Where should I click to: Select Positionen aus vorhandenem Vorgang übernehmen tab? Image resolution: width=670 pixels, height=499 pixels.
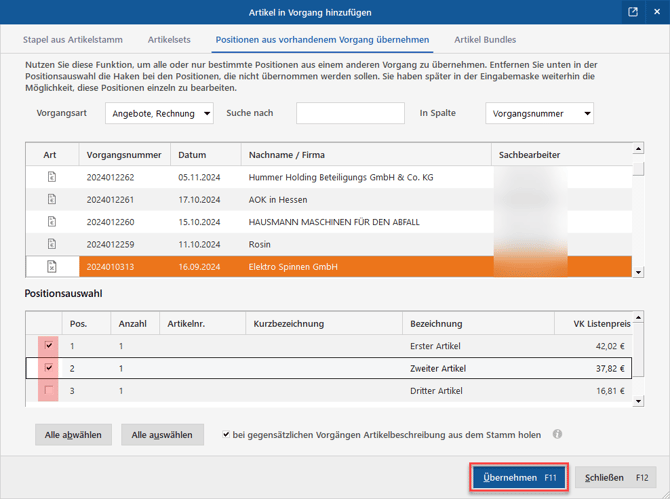point(322,40)
